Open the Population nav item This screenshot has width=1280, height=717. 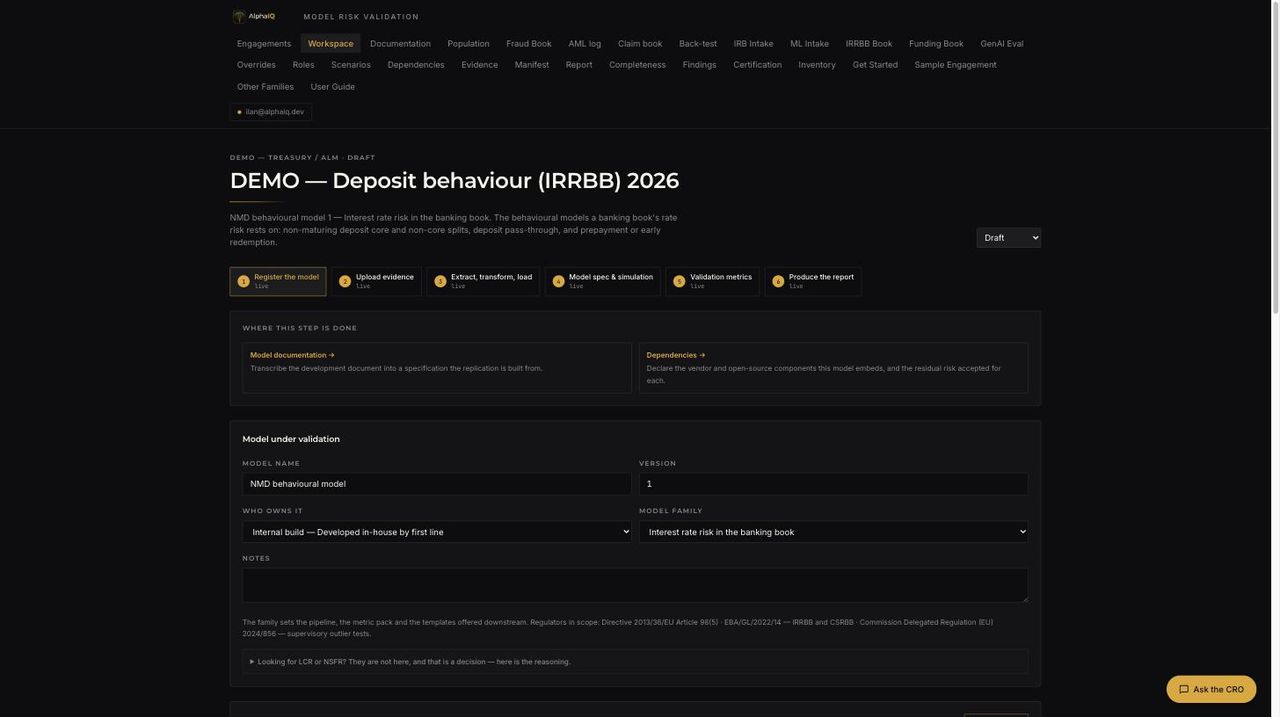click(x=469, y=44)
